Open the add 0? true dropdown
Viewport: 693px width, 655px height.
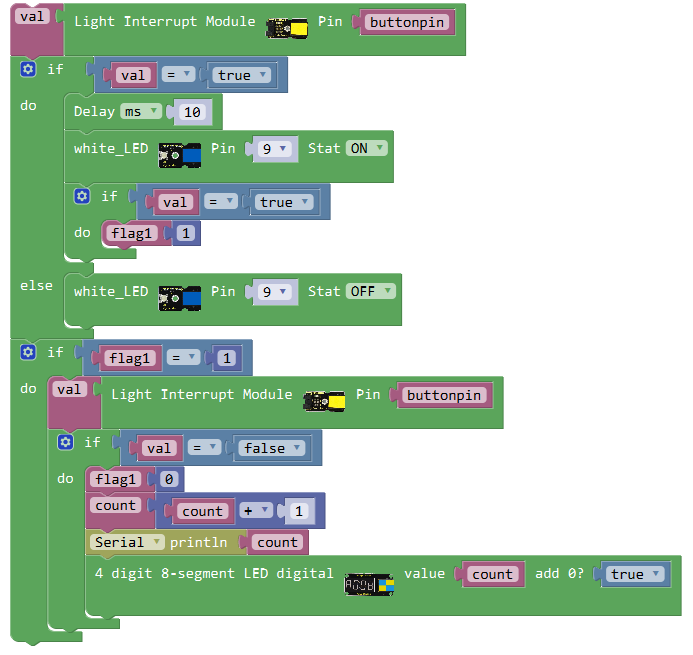[x=635, y=574]
